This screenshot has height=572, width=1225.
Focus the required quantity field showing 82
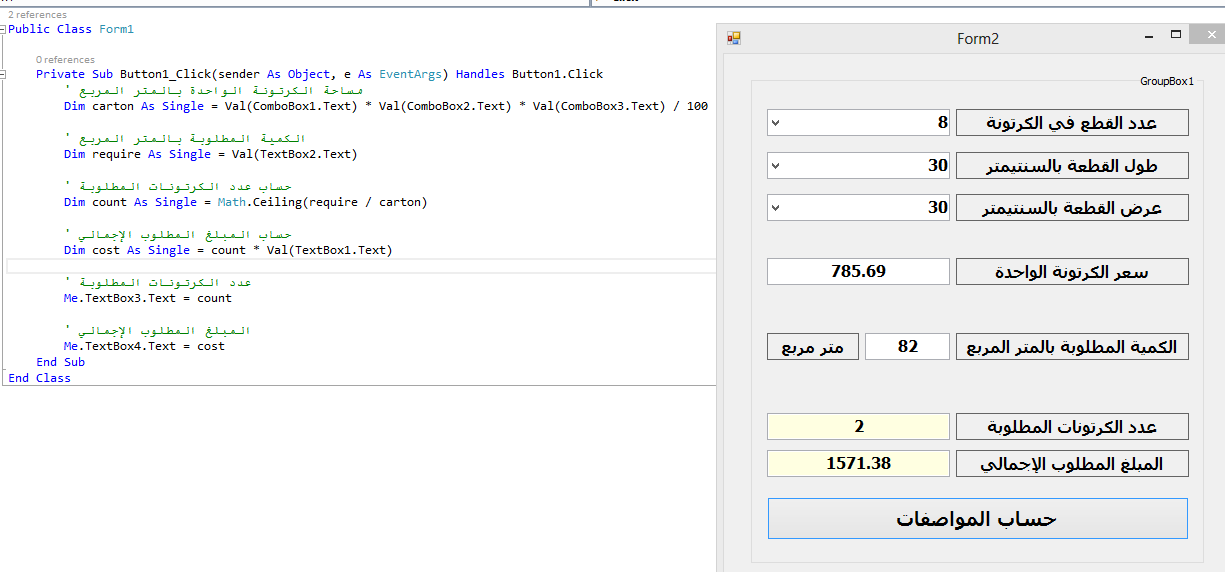pos(907,346)
